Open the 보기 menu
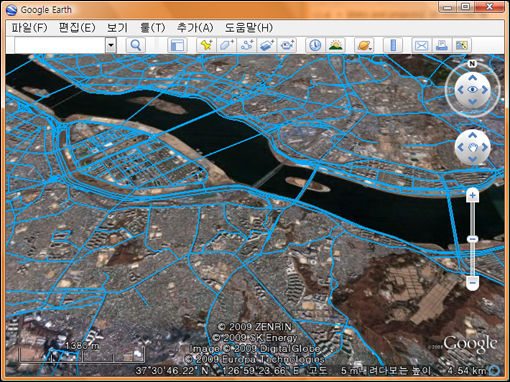Screen dimensions: 510x382 tap(117, 28)
